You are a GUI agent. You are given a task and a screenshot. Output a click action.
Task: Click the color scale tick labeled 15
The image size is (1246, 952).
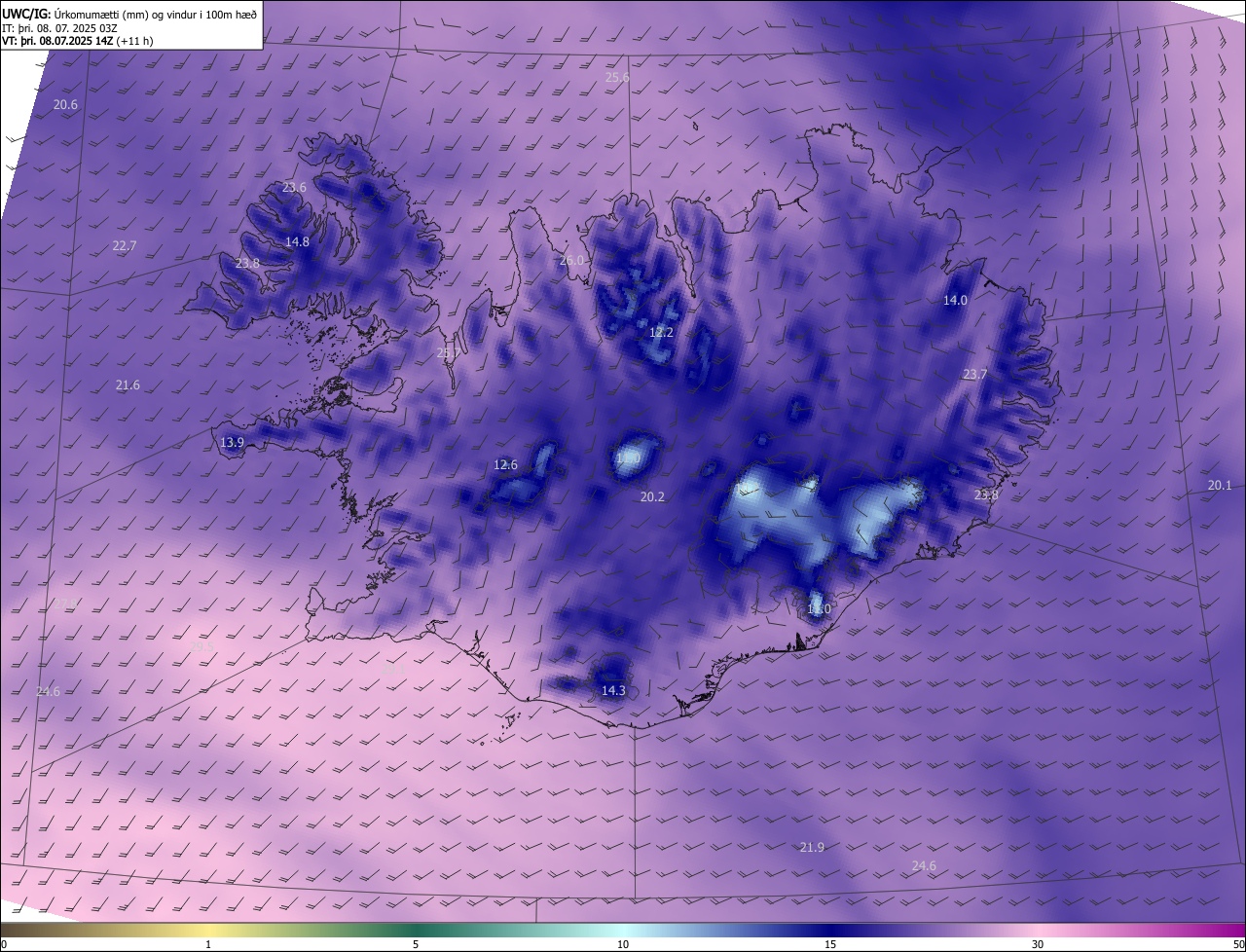(x=830, y=945)
